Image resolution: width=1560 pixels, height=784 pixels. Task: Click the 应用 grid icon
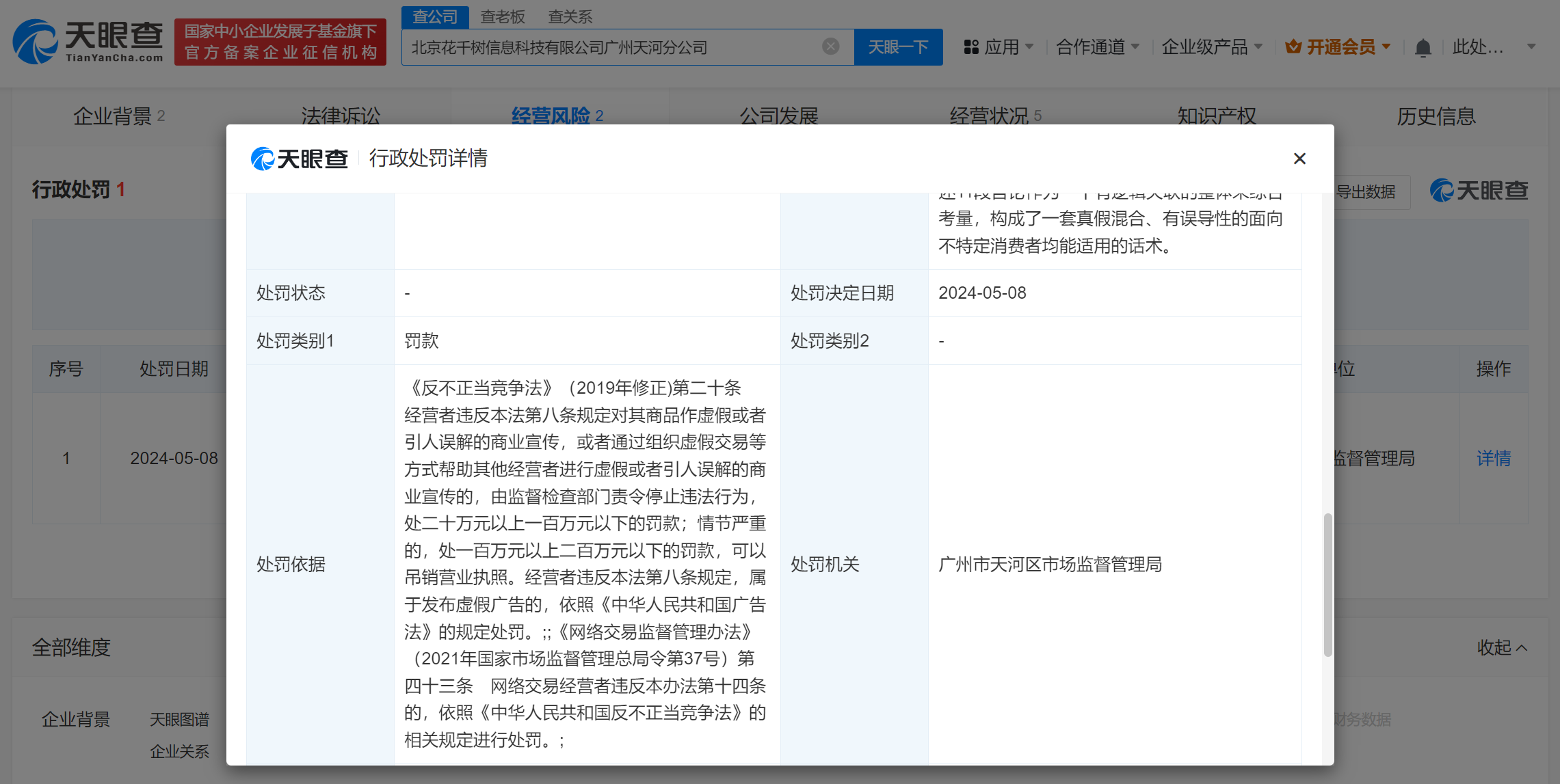point(971,47)
